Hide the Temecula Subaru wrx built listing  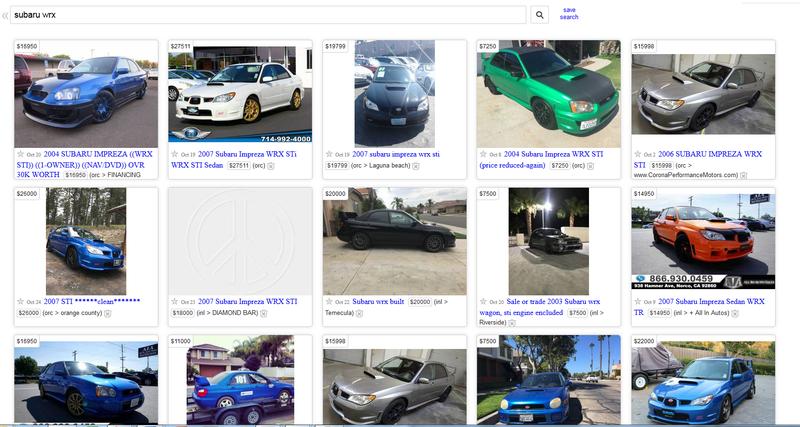(x=359, y=314)
